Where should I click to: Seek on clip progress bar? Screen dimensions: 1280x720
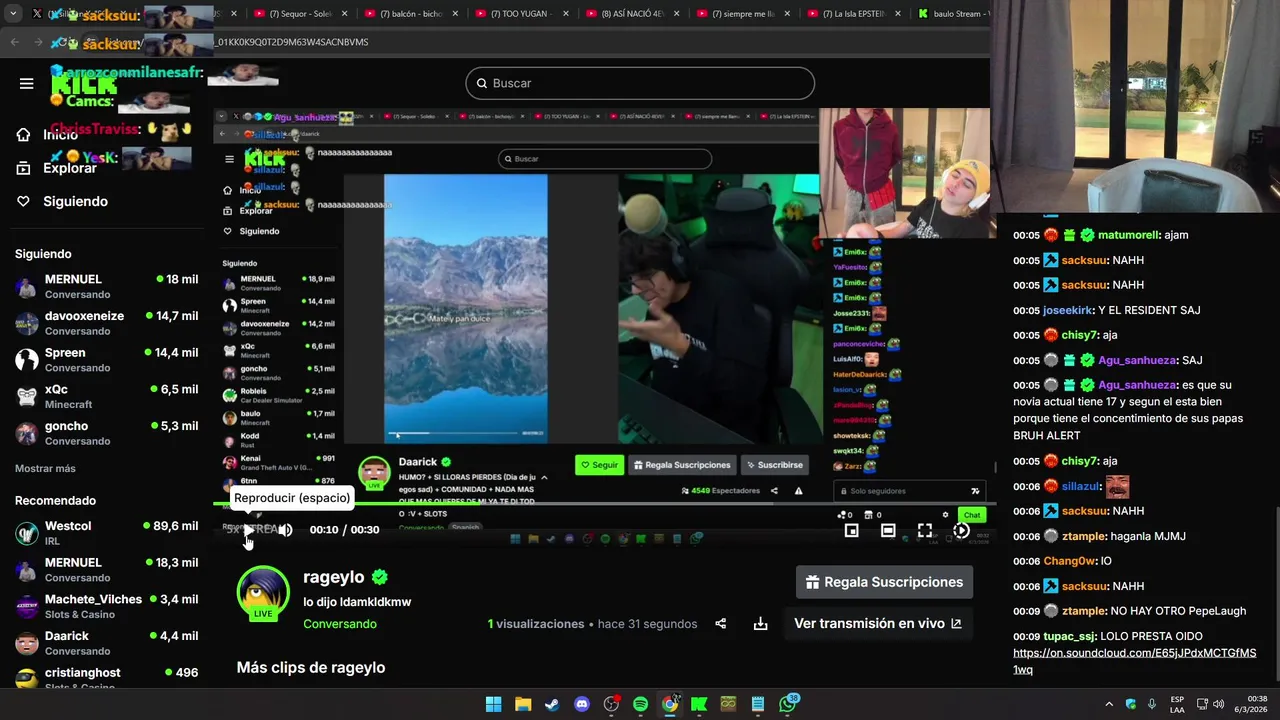[x=600, y=505]
